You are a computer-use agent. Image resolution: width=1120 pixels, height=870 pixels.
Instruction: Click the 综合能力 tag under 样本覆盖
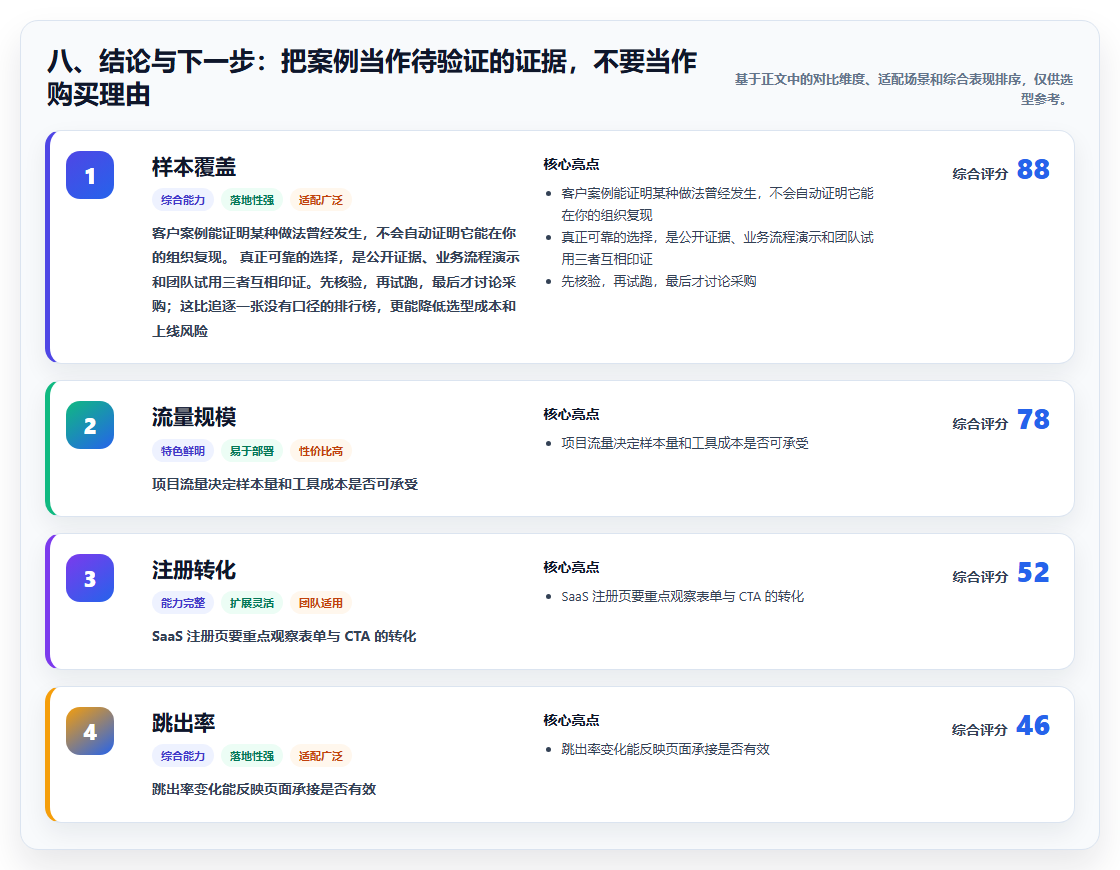point(183,200)
